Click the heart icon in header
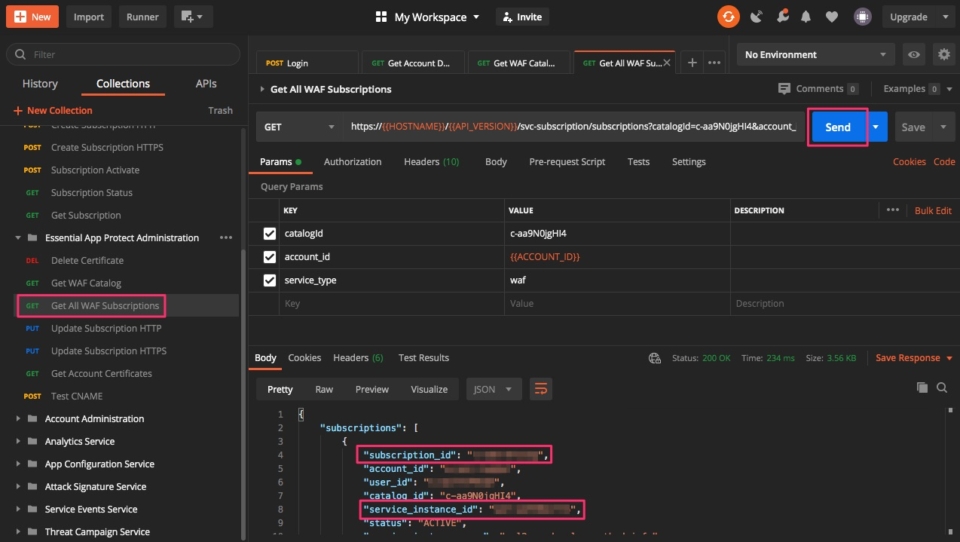960x542 pixels. 831,17
